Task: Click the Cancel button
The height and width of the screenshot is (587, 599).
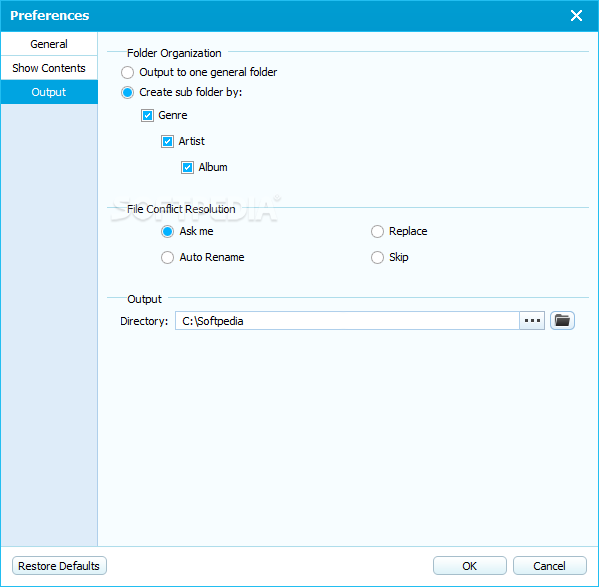Action: pyautogui.click(x=549, y=566)
